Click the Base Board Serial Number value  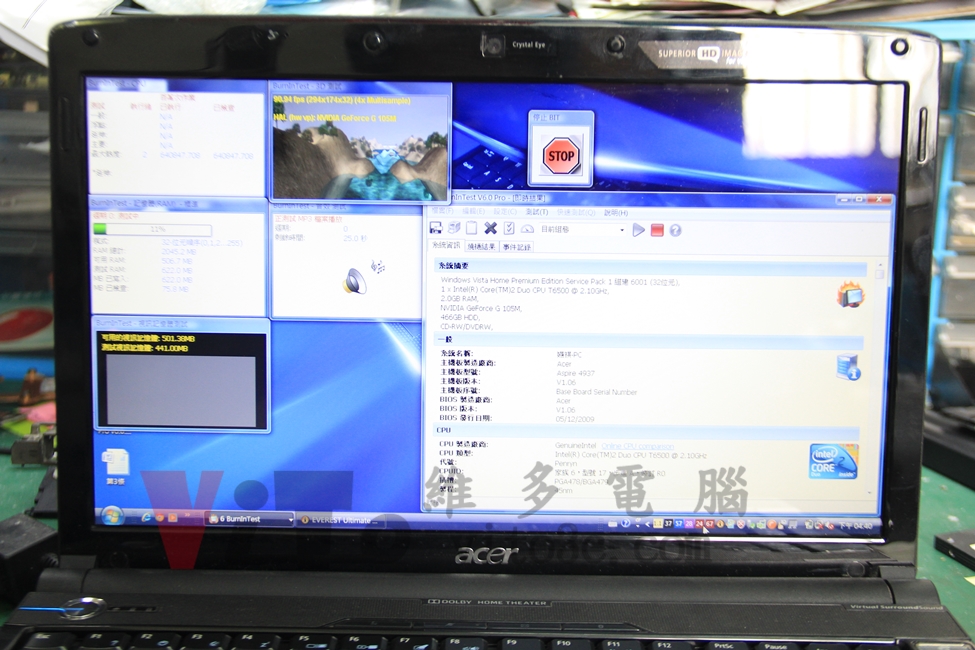tap(596, 392)
